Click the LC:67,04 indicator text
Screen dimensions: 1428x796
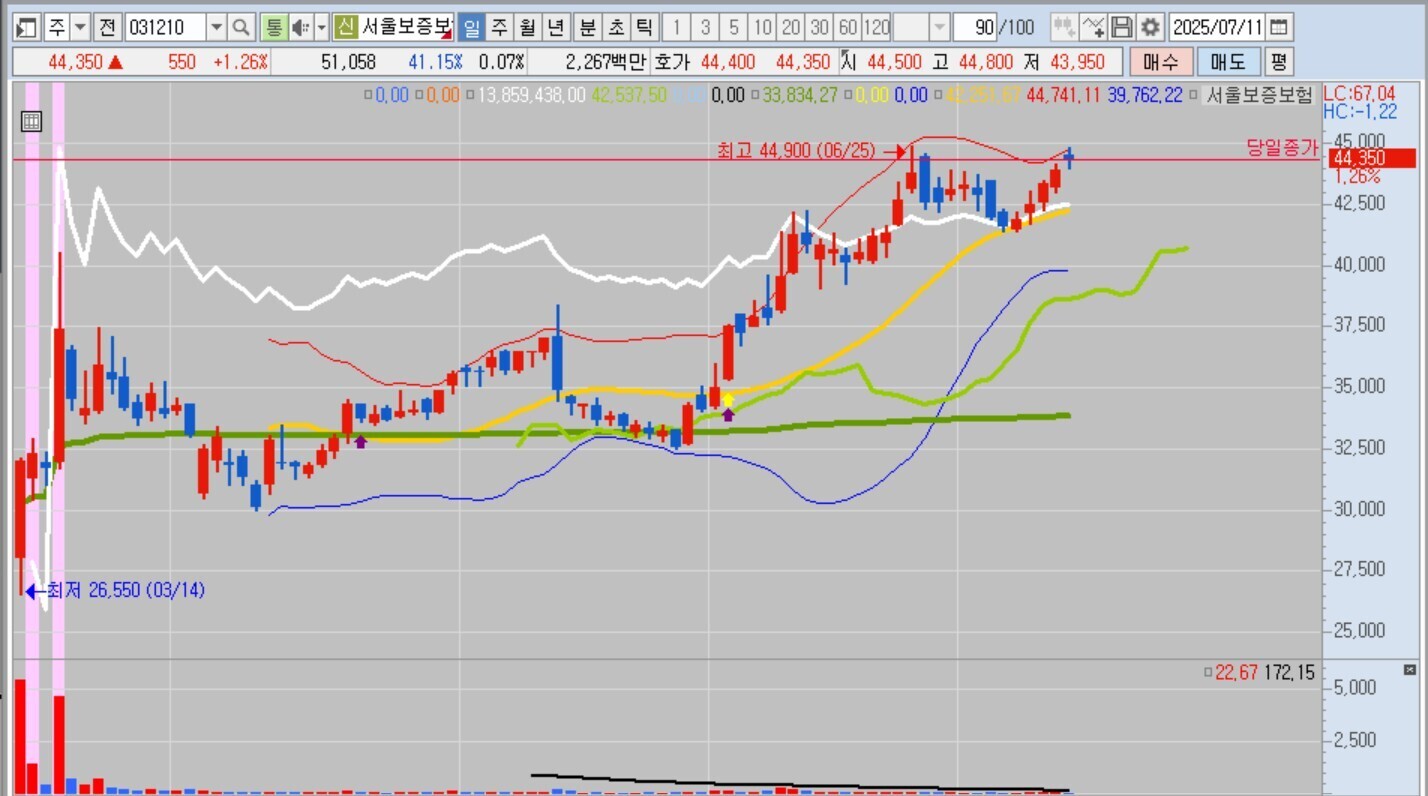(x=1359, y=94)
